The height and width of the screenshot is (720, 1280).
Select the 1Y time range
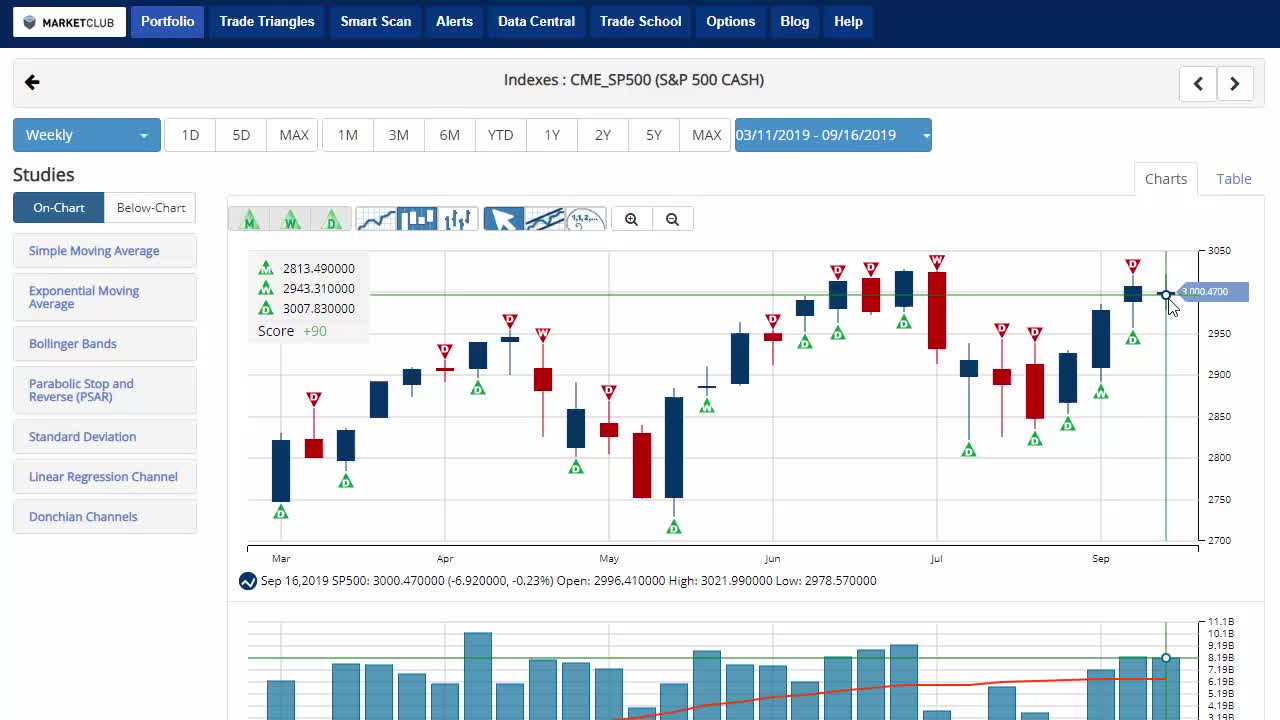tap(552, 135)
